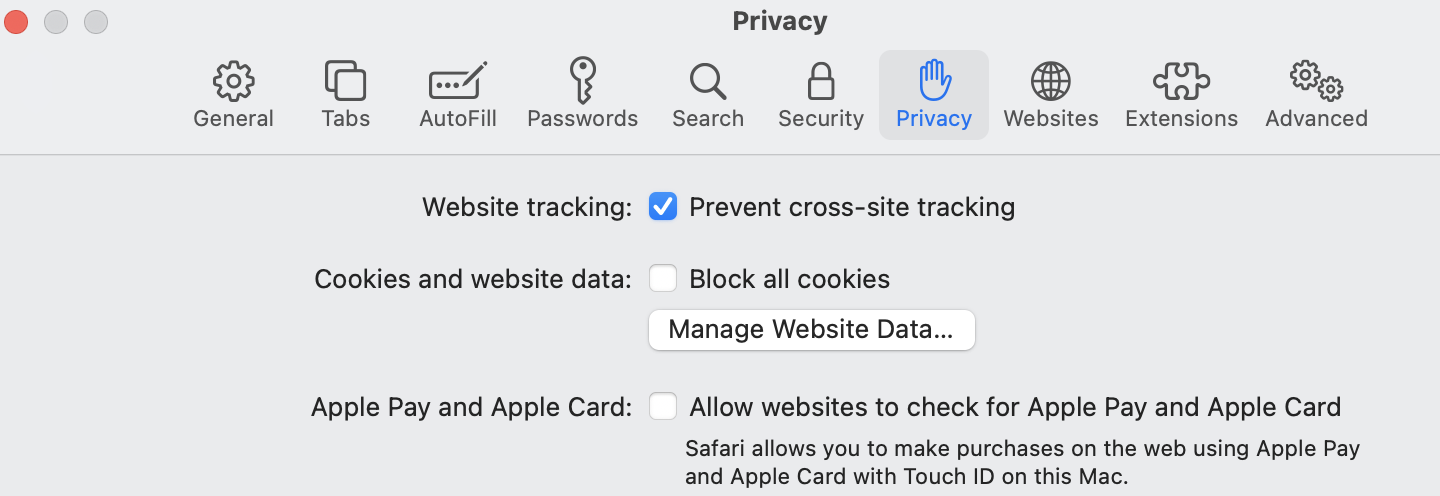This screenshot has height=496, width=1440.
Task: Close the Privacy preferences window
Action: [17, 21]
